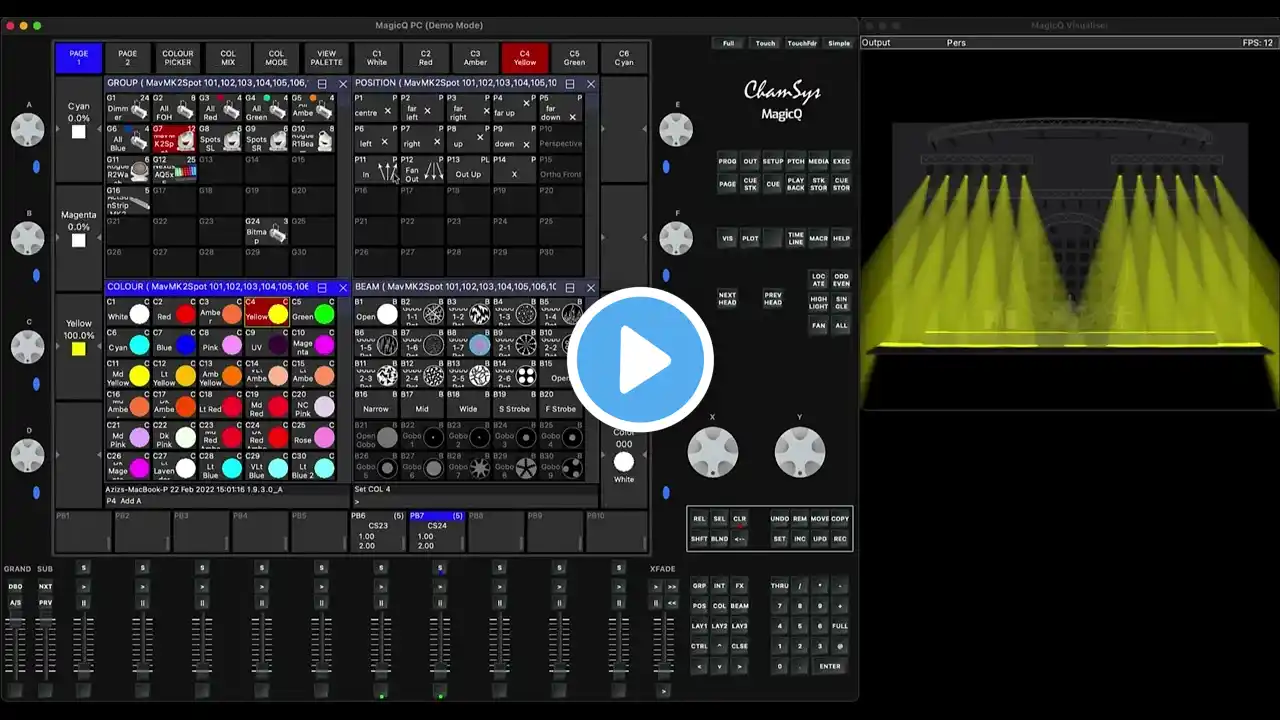Image resolution: width=1280 pixels, height=720 pixels.
Task: Apply the P1 centre position palette
Action: point(376,108)
